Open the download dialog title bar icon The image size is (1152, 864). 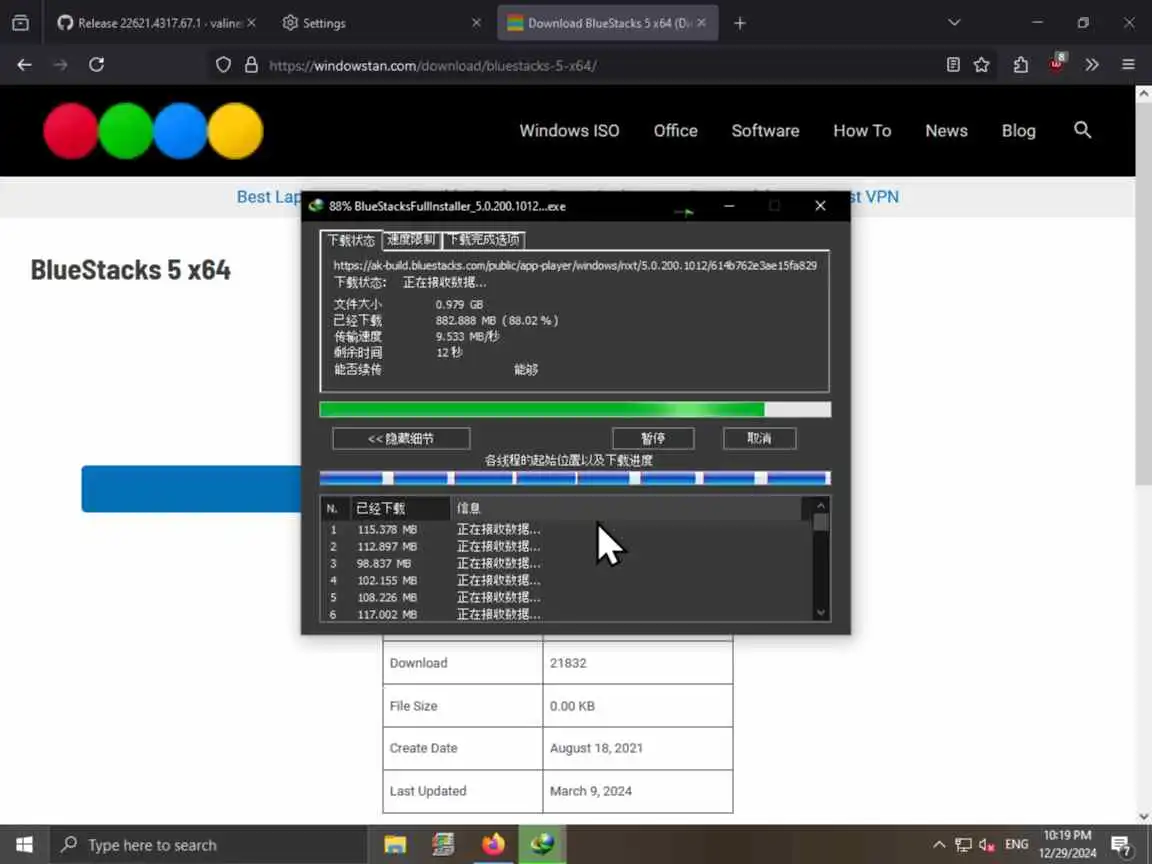click(x=316, y=206)
